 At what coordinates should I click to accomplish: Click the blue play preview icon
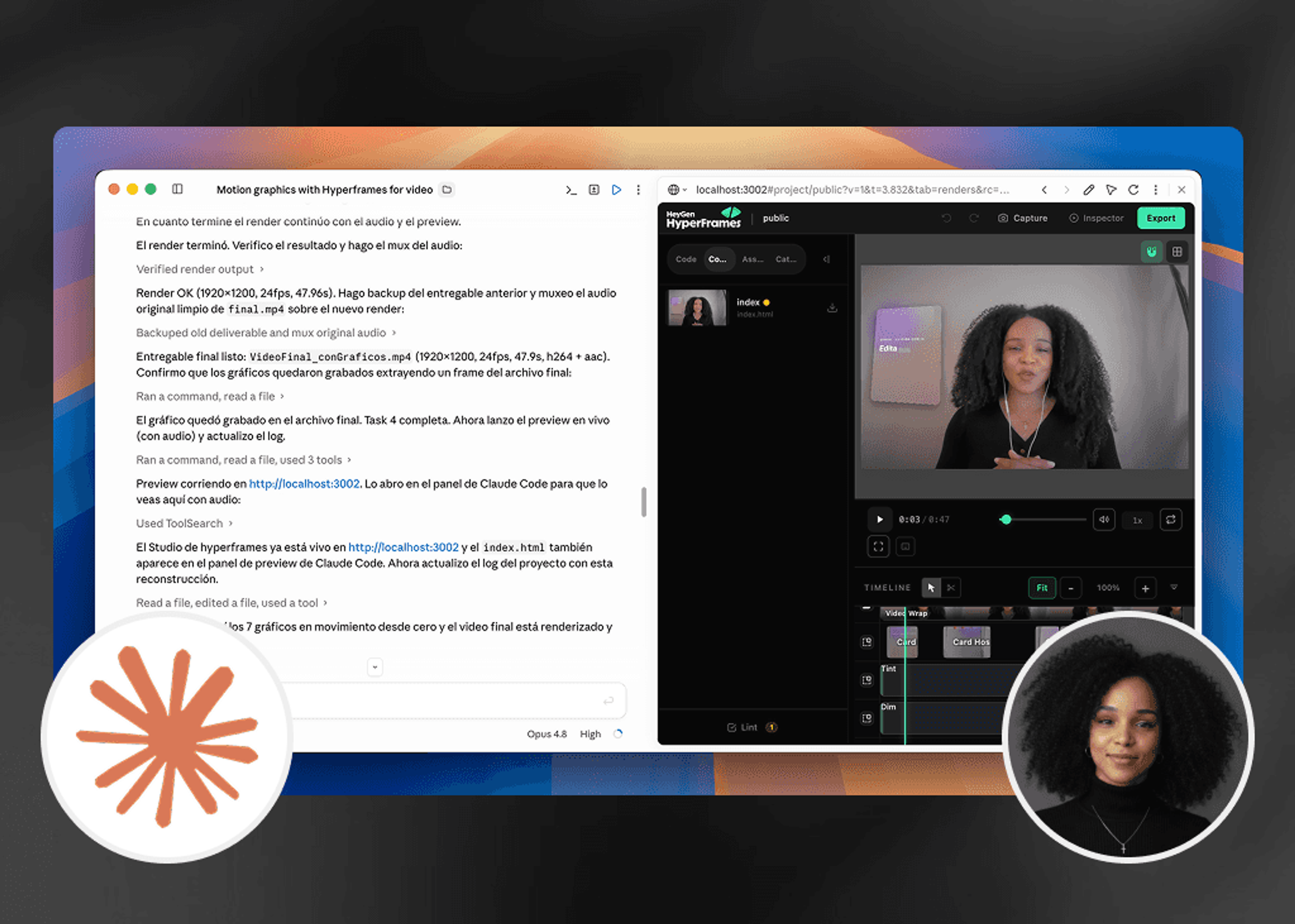[x=616, y=189]
